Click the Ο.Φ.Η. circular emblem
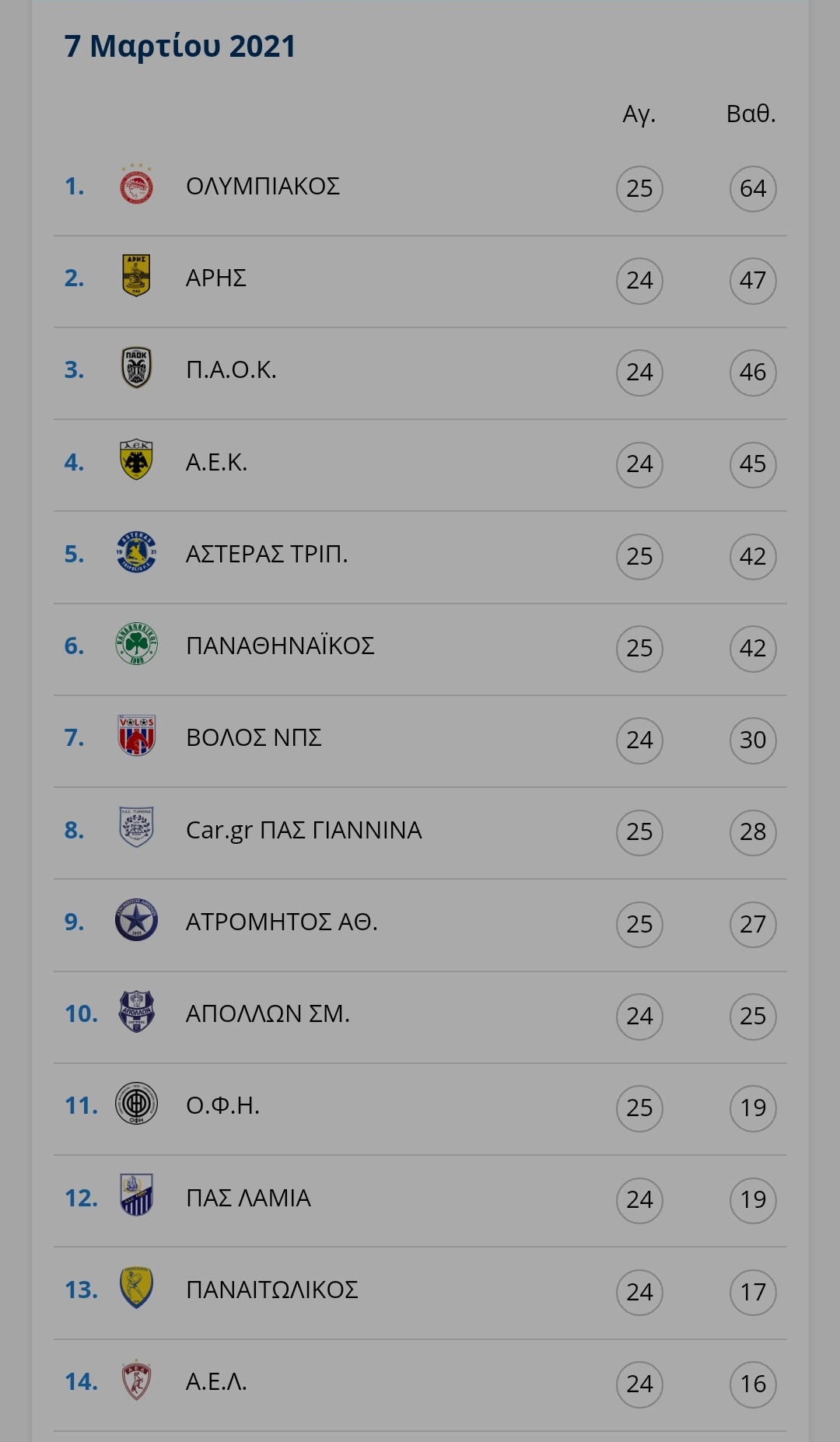 tap(136, 1104)
